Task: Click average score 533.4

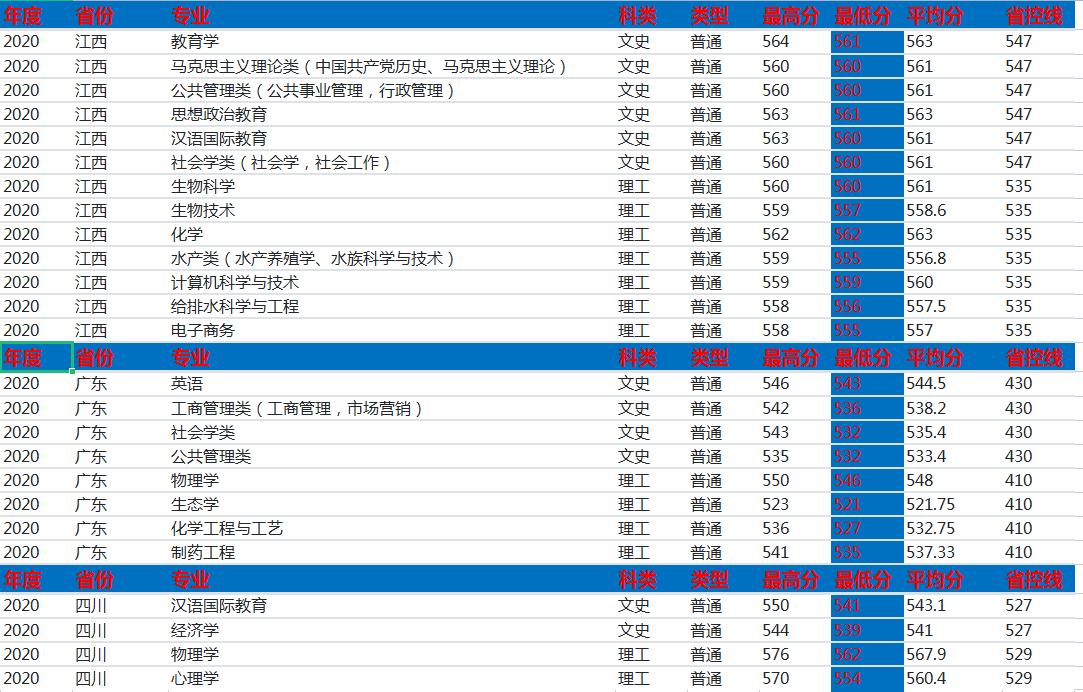Action: pos(926,456)
